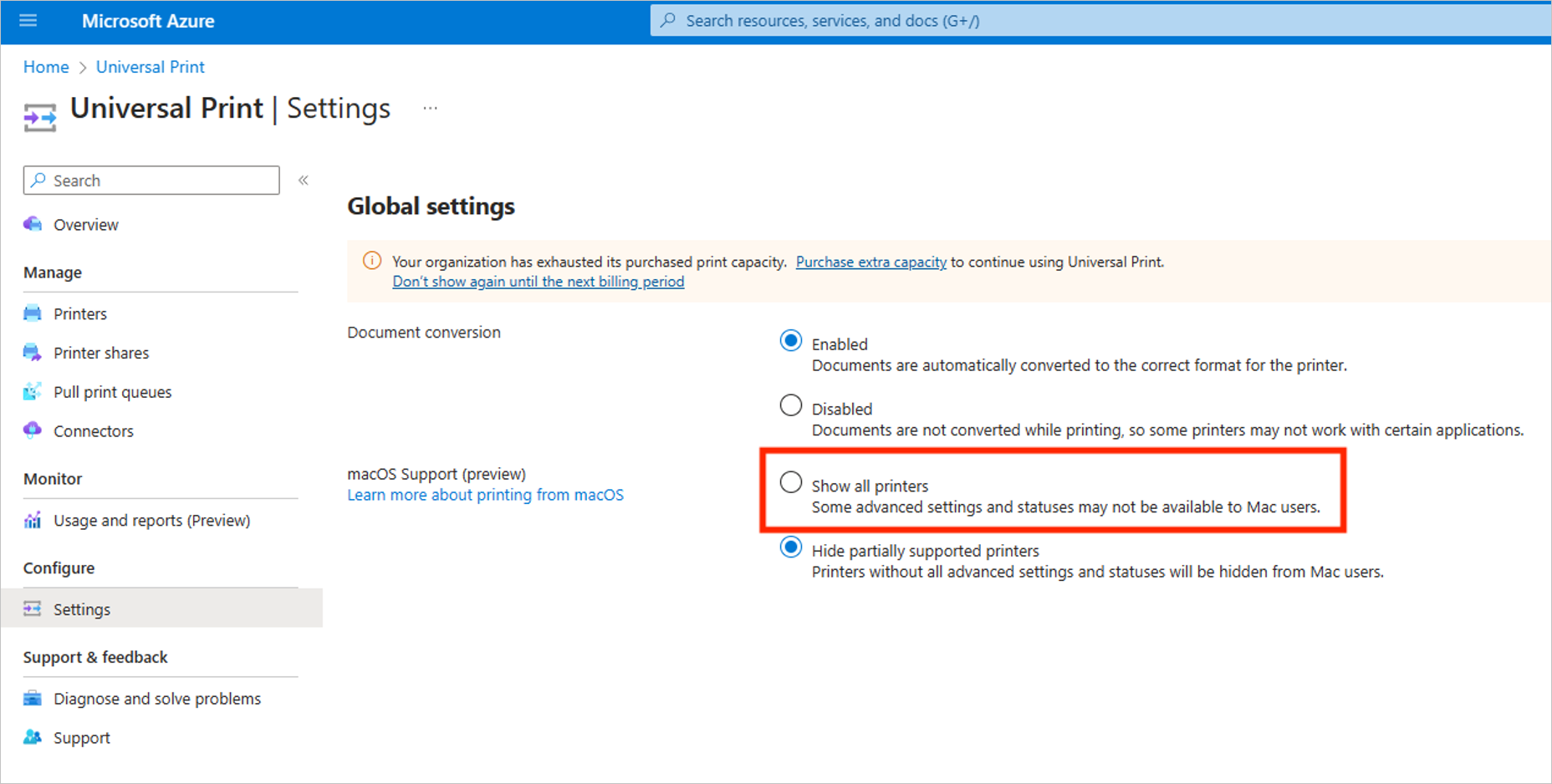
Task: Click the sidebar Search field
Action: point(151,181)
